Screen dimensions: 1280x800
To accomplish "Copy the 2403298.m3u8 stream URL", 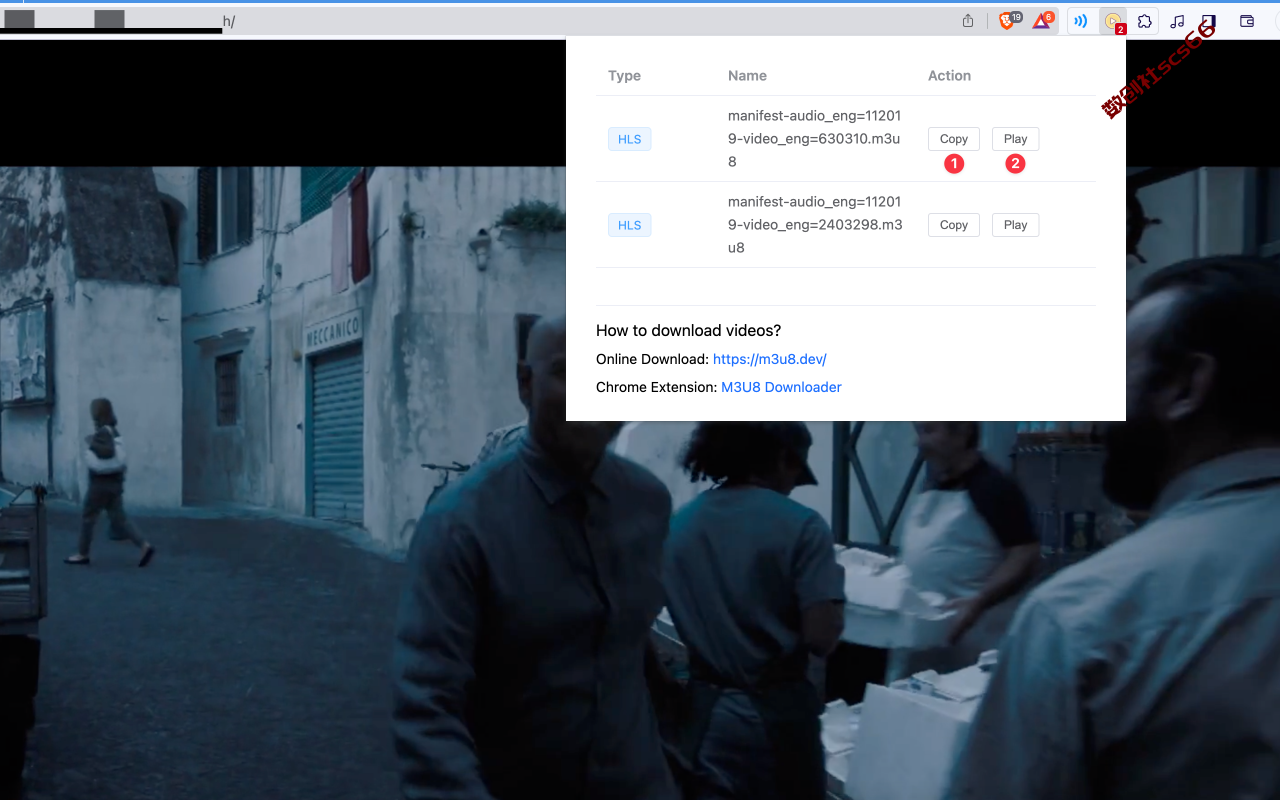I will [x=953, y=225].
